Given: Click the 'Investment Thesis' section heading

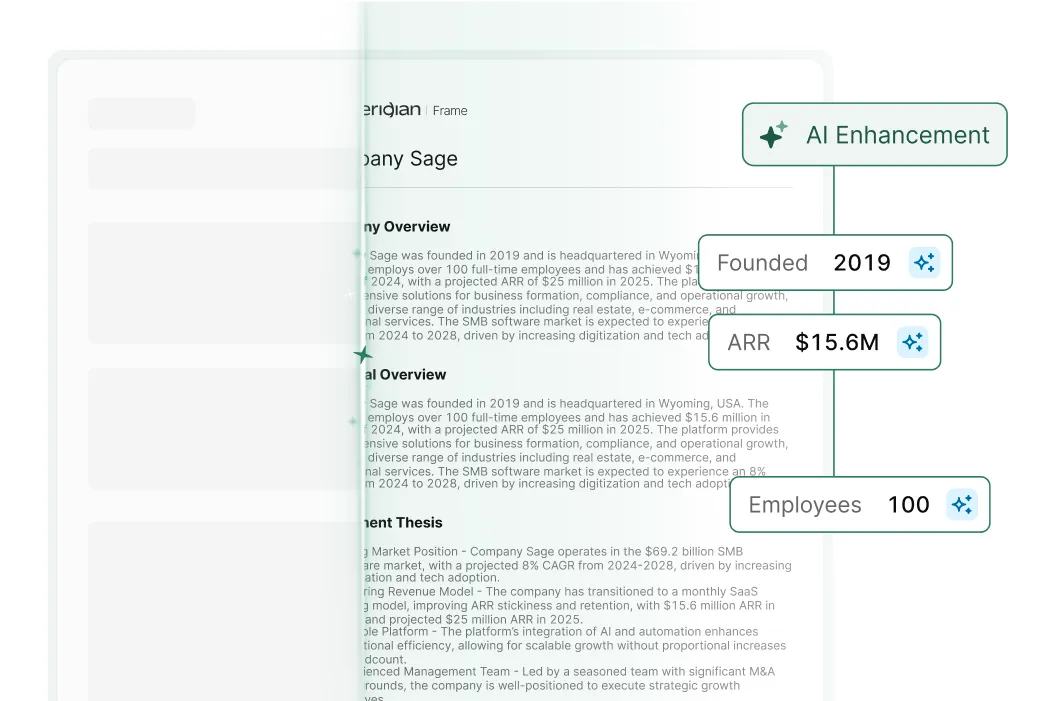Looking at the screenshot, I should pyautogui.click(x=403, y=523).
